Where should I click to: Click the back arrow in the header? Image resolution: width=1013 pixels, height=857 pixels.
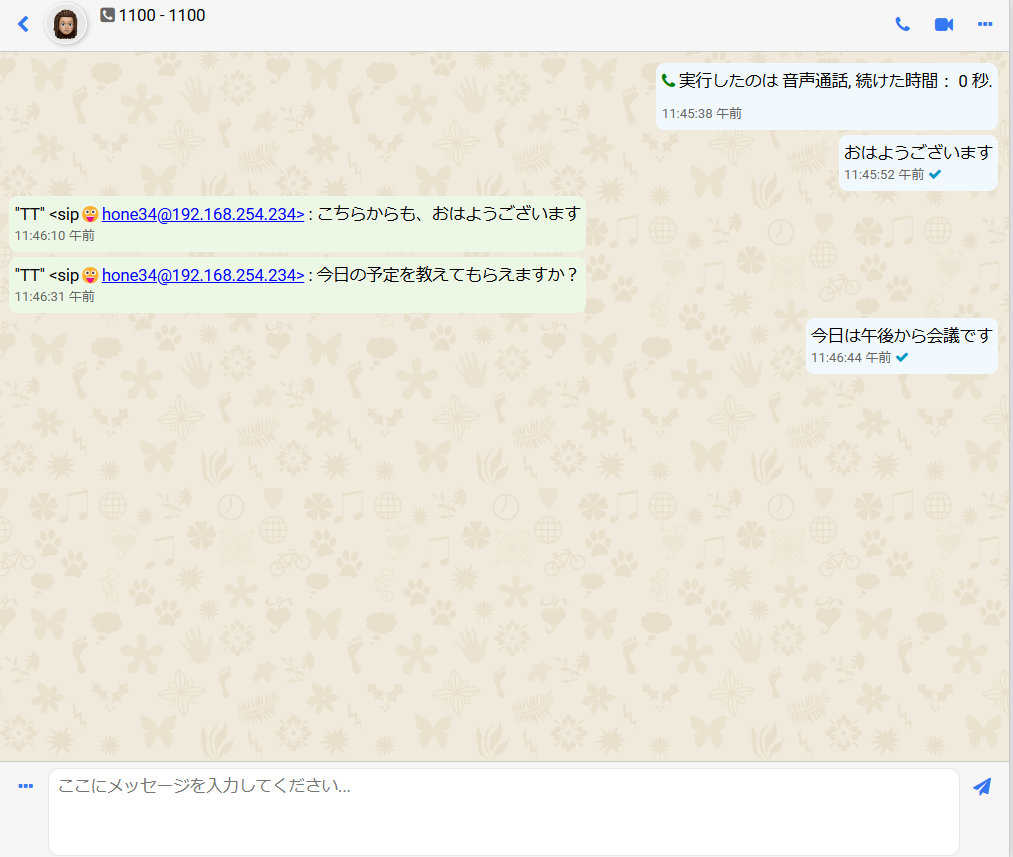(24, 24)
